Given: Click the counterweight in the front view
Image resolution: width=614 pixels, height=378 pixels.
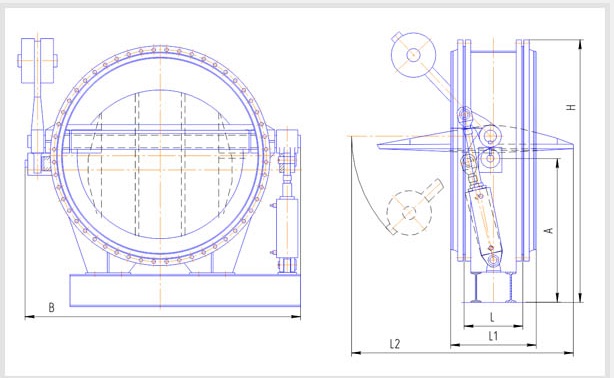Looking at the screenshot, I should [x=37, y=61].
